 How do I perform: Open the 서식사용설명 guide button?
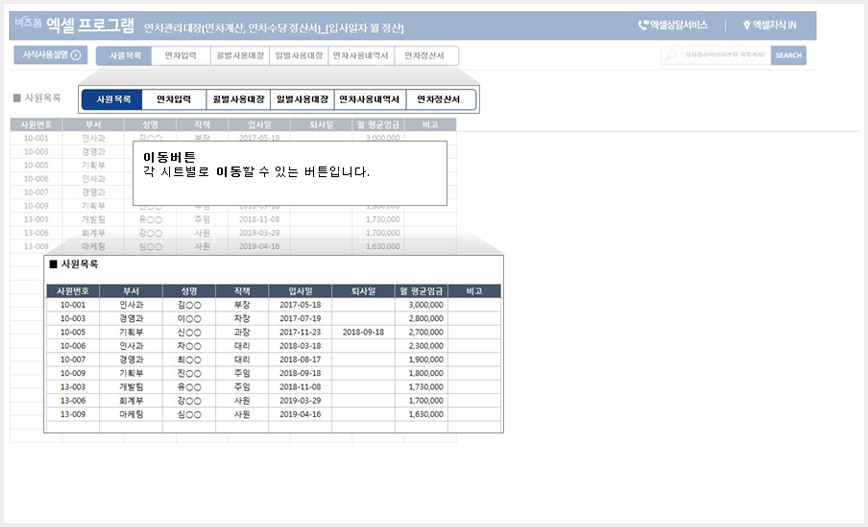[x=50, y=55]
